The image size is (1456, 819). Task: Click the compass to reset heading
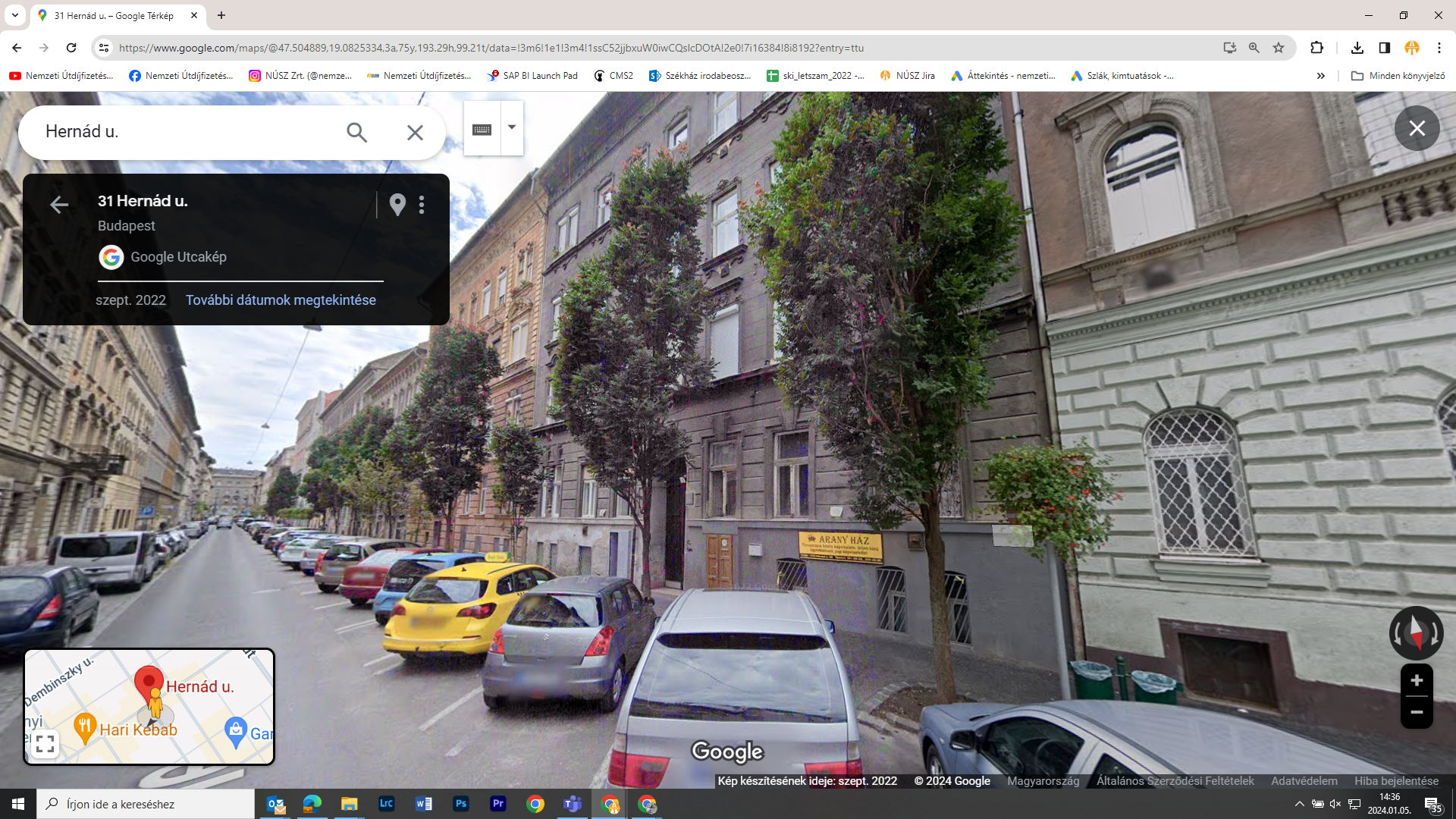[x=1416, y=632]
